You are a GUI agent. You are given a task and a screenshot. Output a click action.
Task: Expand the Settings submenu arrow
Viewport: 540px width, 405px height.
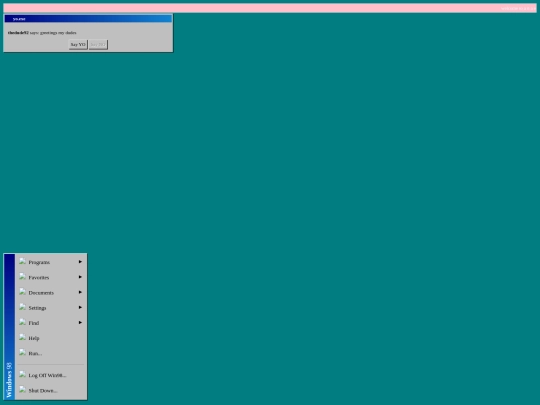[x=80, y=307]
